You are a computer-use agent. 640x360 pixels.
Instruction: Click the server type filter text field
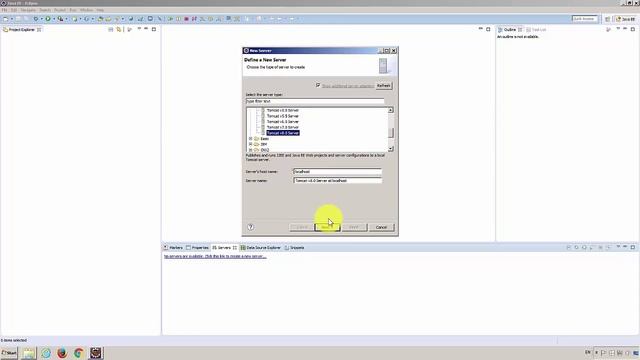(x=315, y=101)
